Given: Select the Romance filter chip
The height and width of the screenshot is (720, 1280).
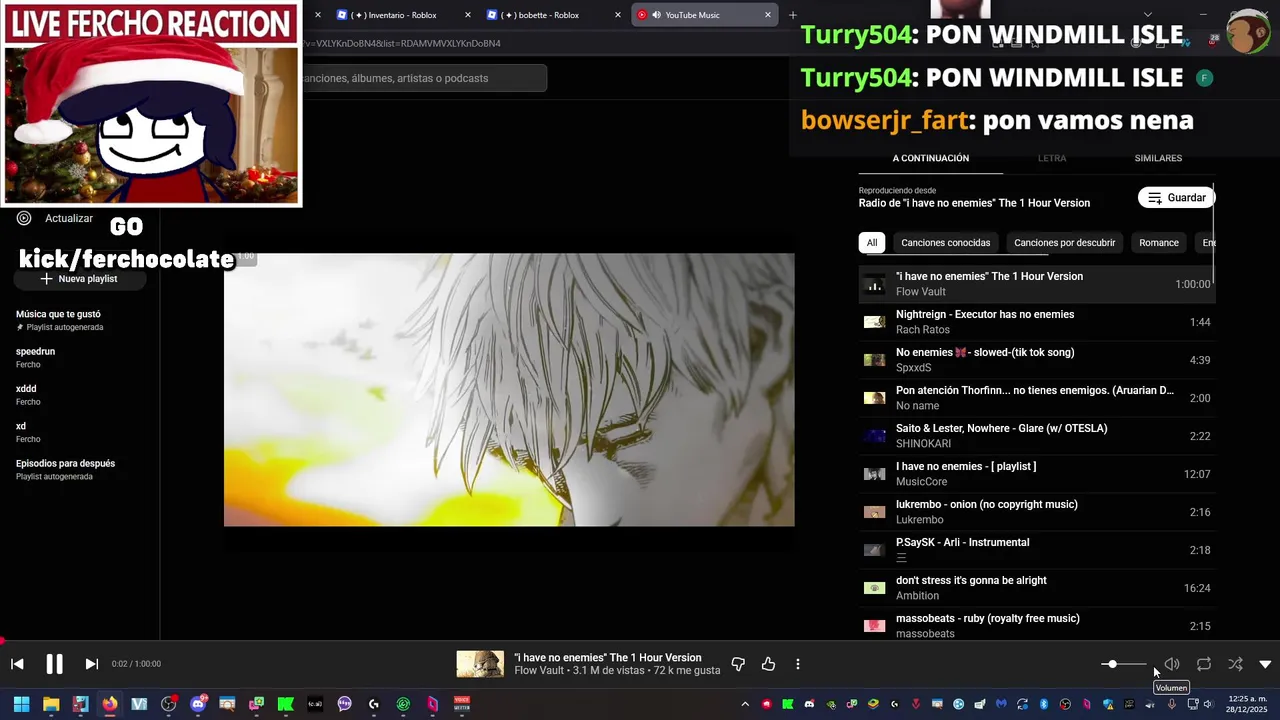Looking at the screenshot, I should (x=1158, y=243).
